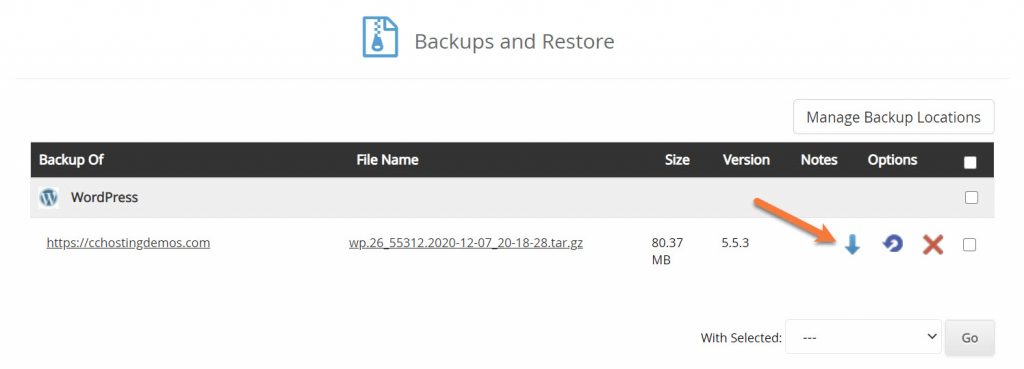Open the https://cchostingdemos.com link

tap(128, 243)
